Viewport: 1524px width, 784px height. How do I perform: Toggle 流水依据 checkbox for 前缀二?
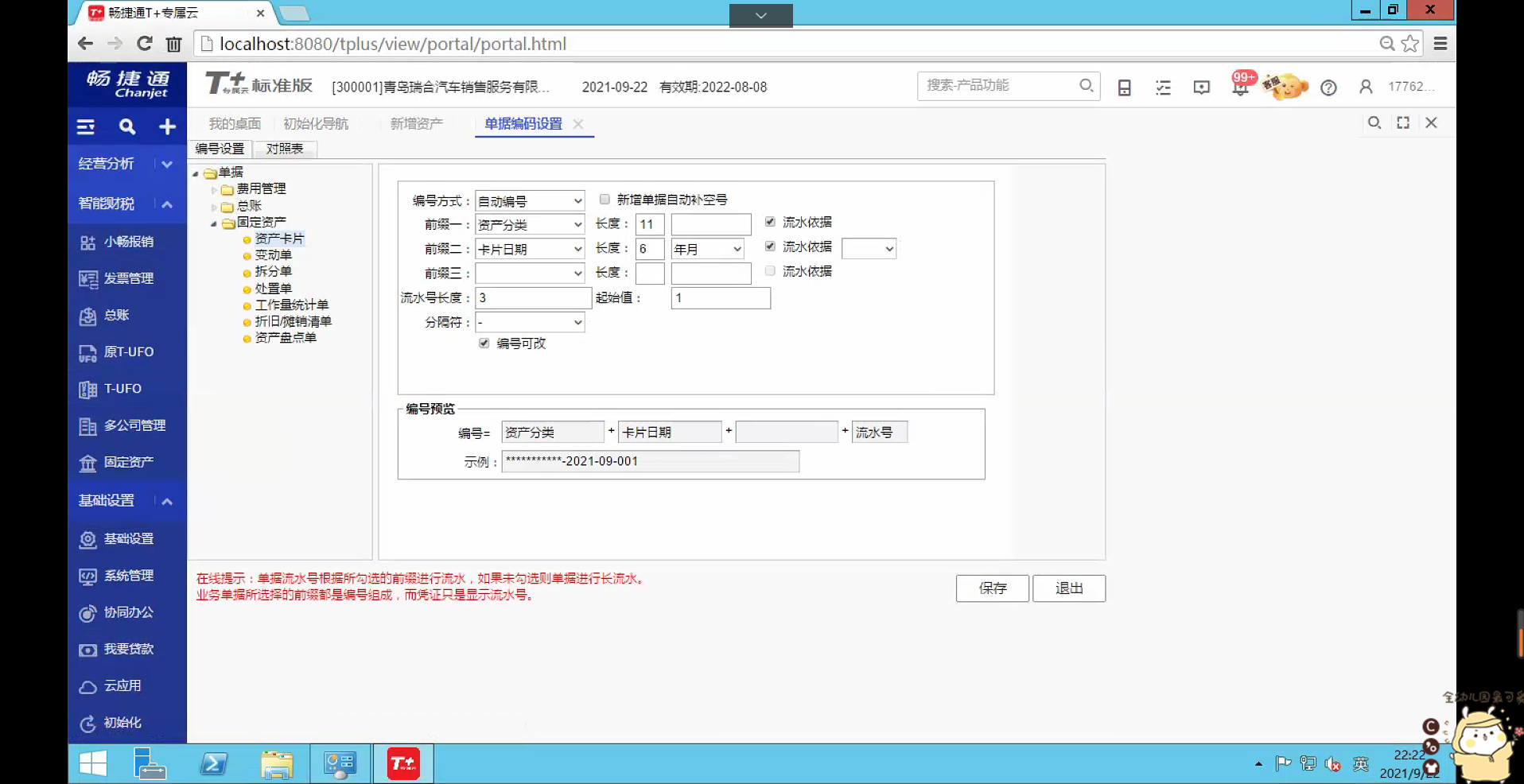pos(770,246)
